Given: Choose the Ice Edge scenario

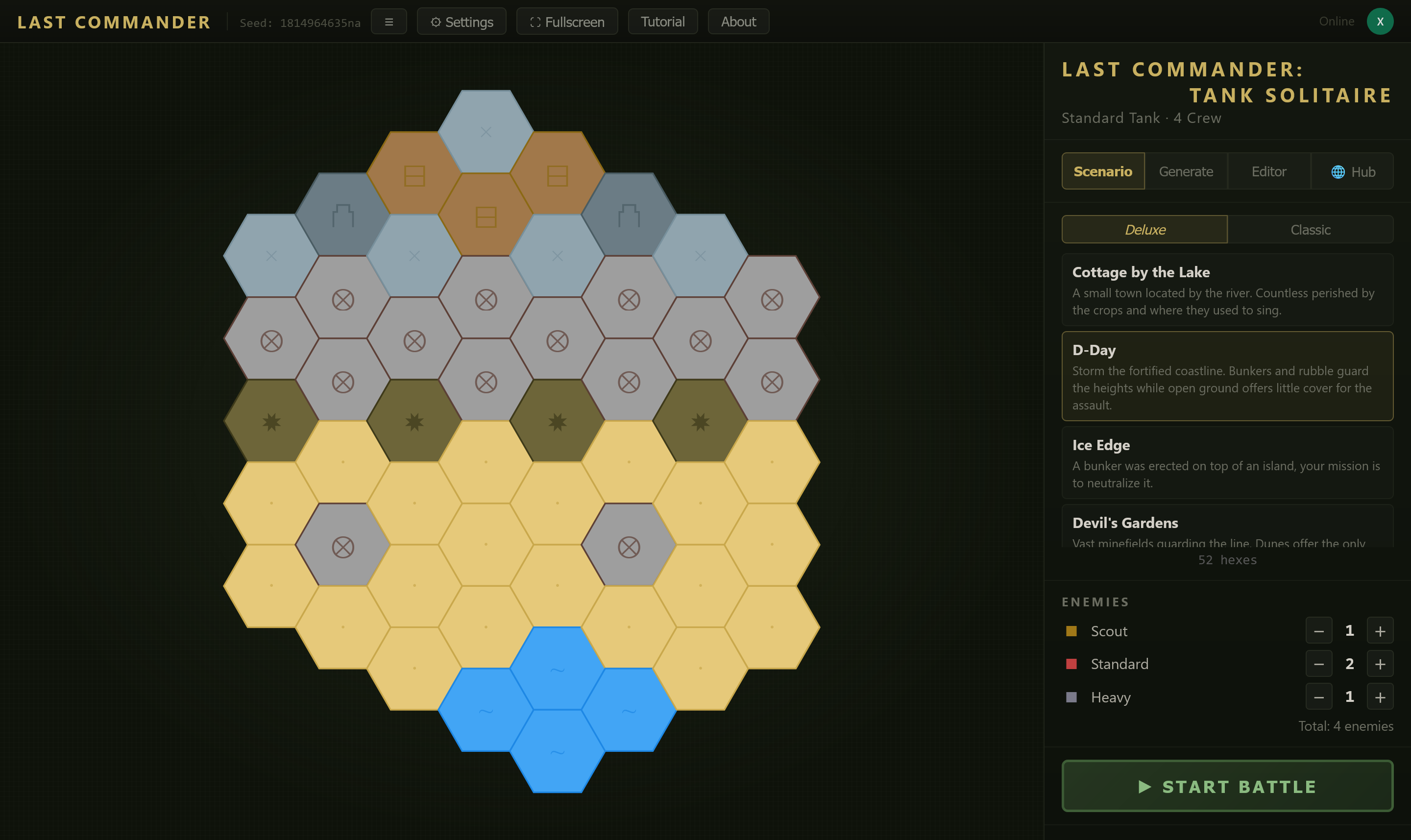Looking at the screenshot, I should point(1227,462).
